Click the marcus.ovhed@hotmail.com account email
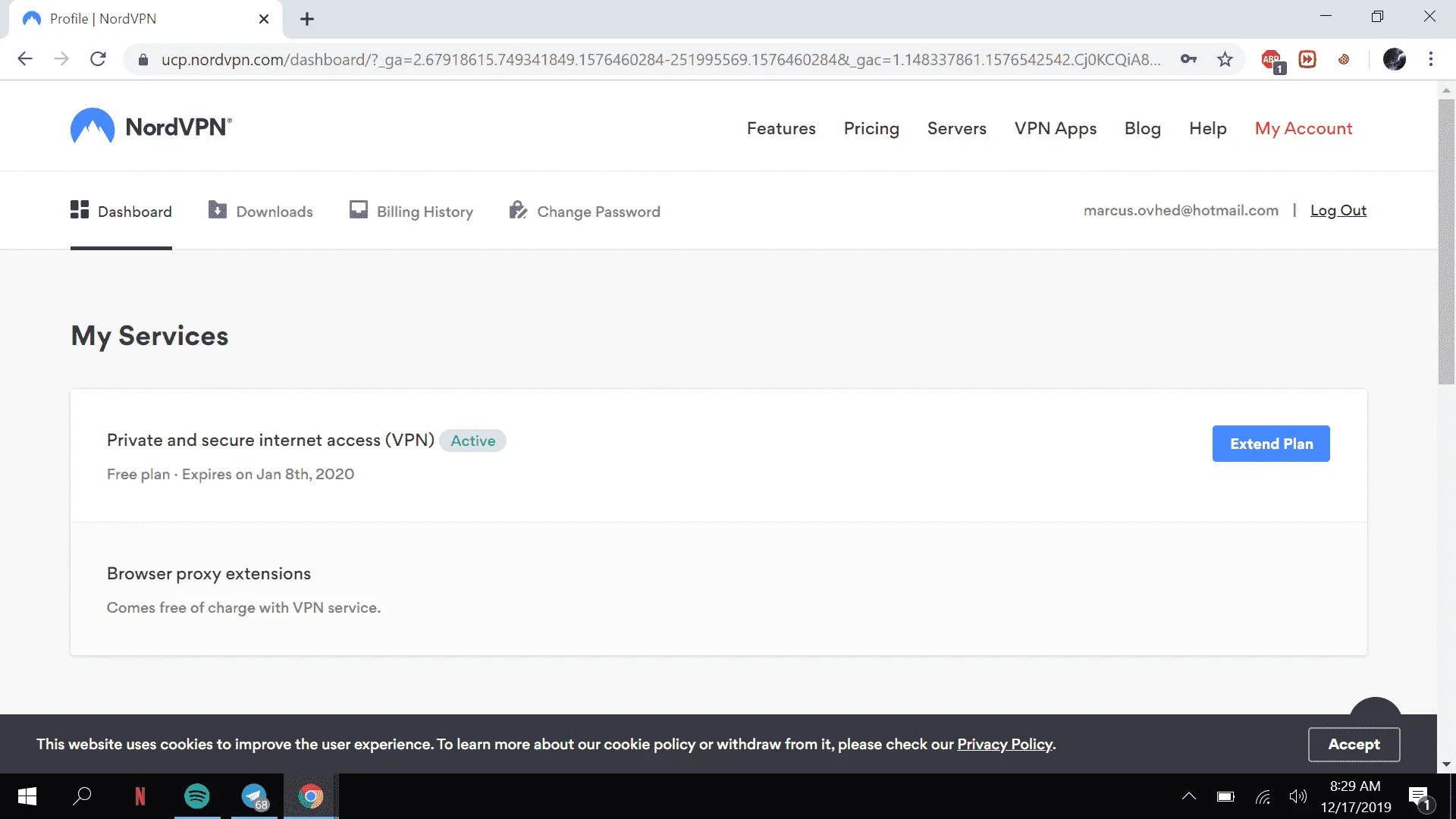 pyautogui.click(x=1181, y=210)
